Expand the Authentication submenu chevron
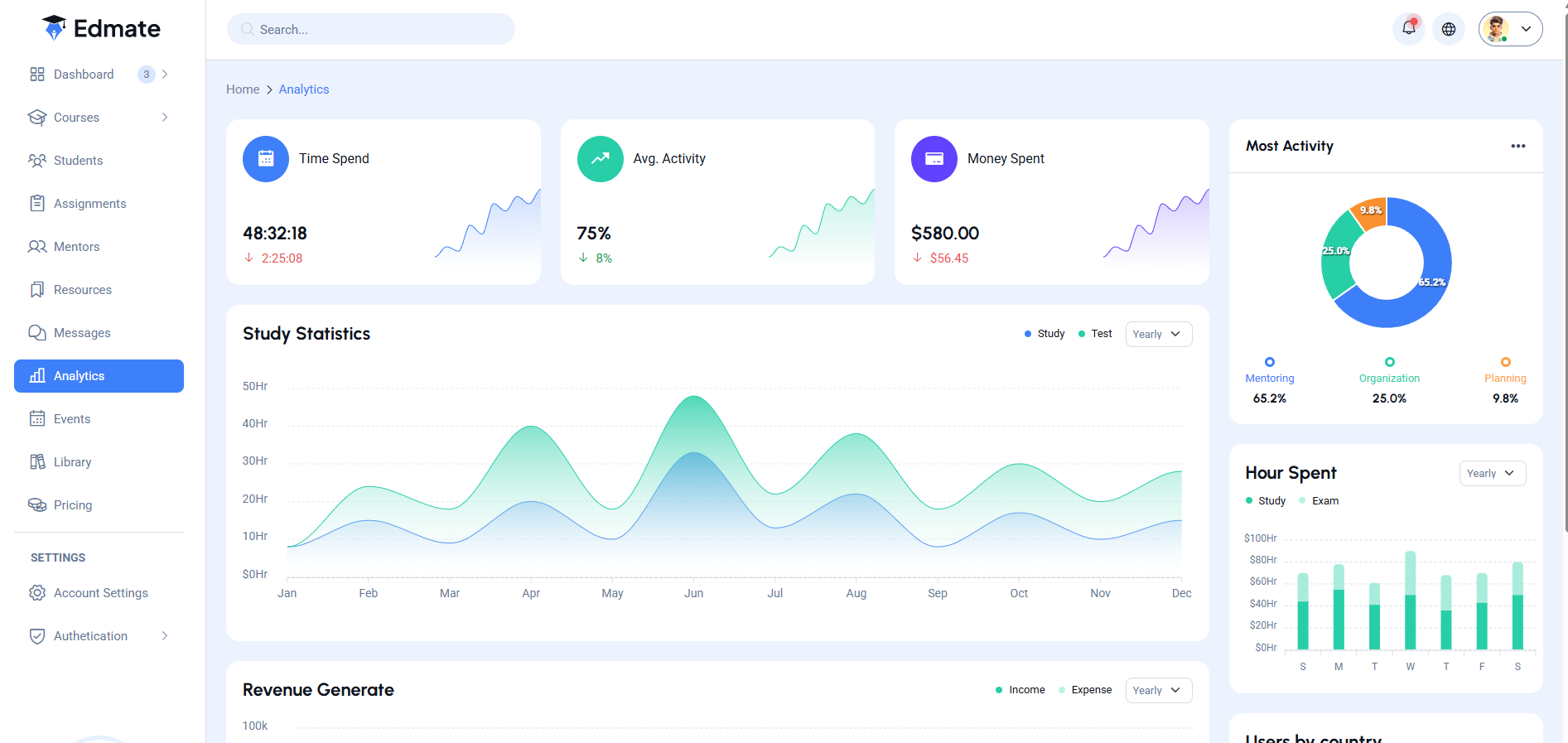1568x743 pixels. (x=165, y=636)
